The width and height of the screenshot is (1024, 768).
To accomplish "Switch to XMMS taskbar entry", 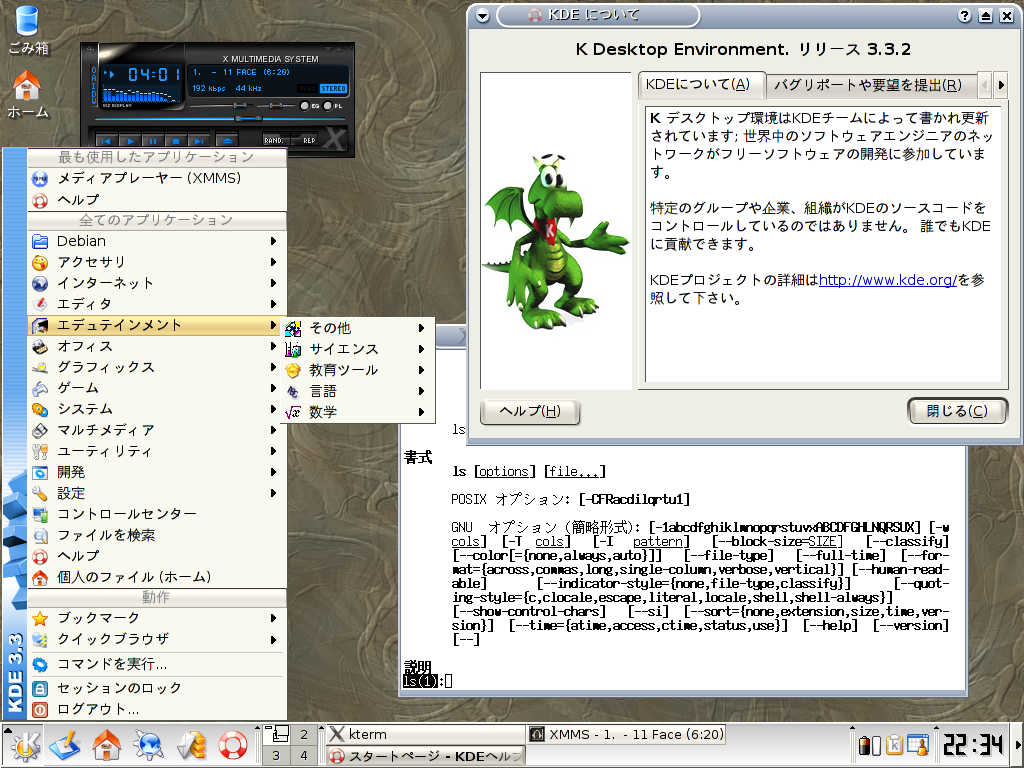I will (626, 734).
